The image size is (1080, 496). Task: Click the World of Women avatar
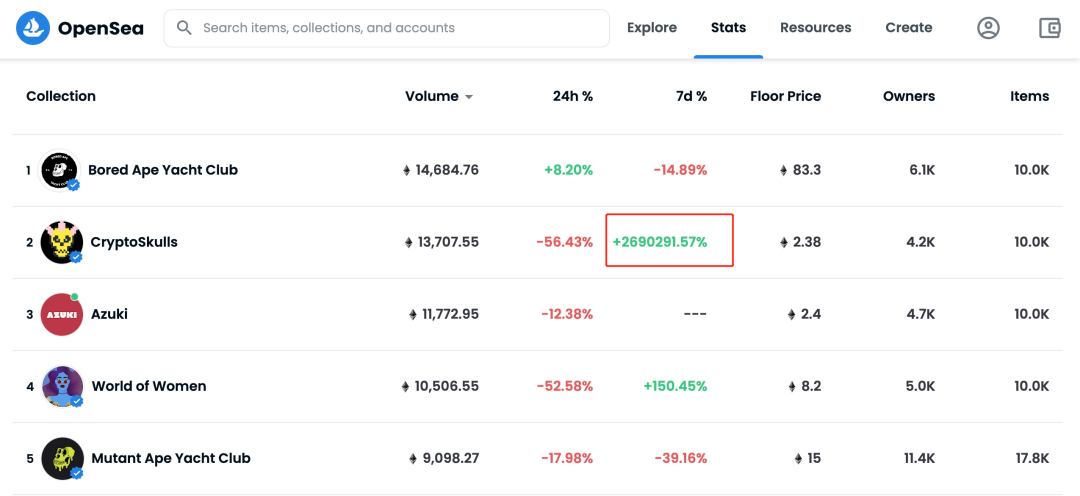coord(62,386)
